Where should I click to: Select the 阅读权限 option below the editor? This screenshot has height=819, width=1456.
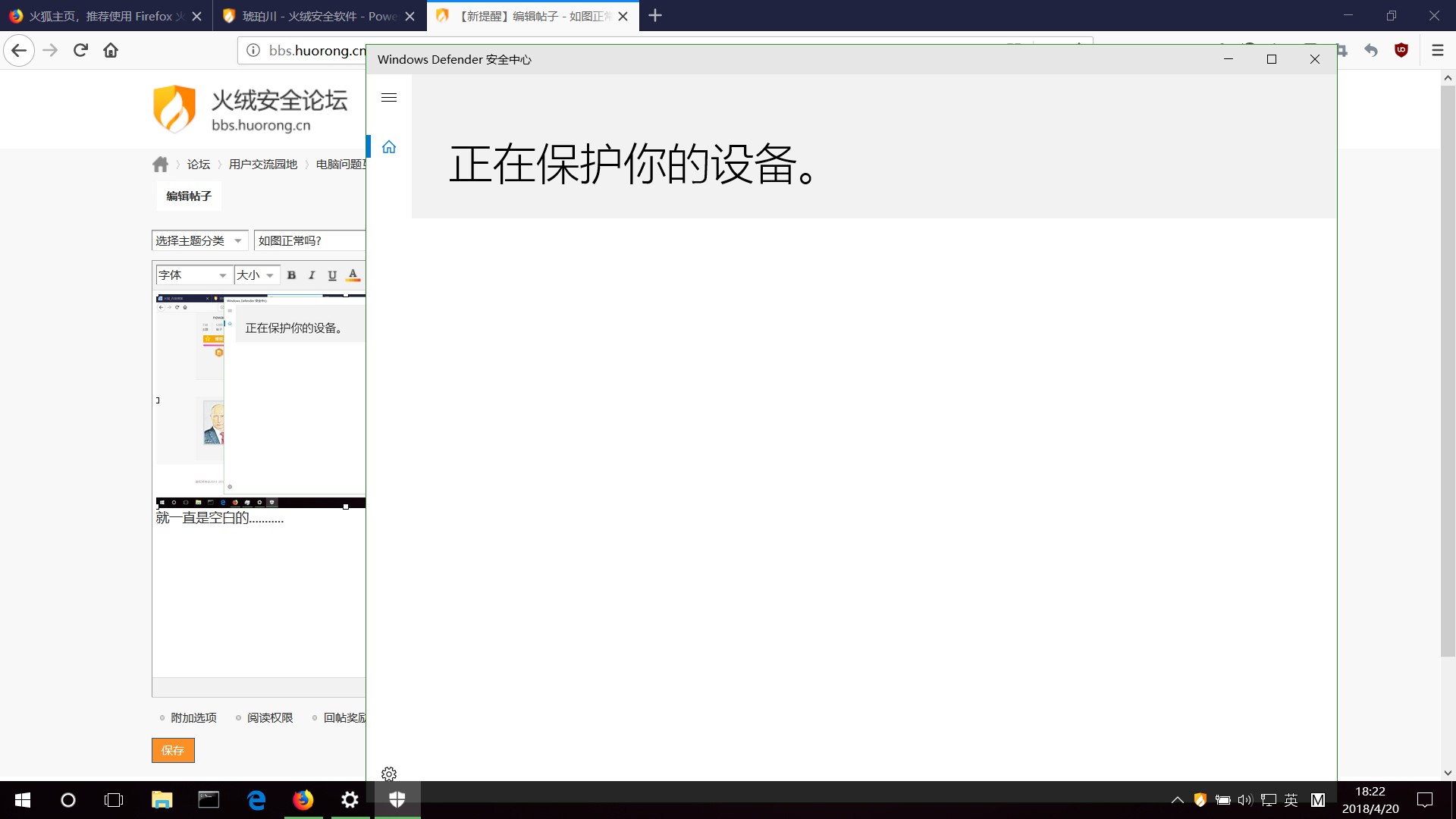270,717
